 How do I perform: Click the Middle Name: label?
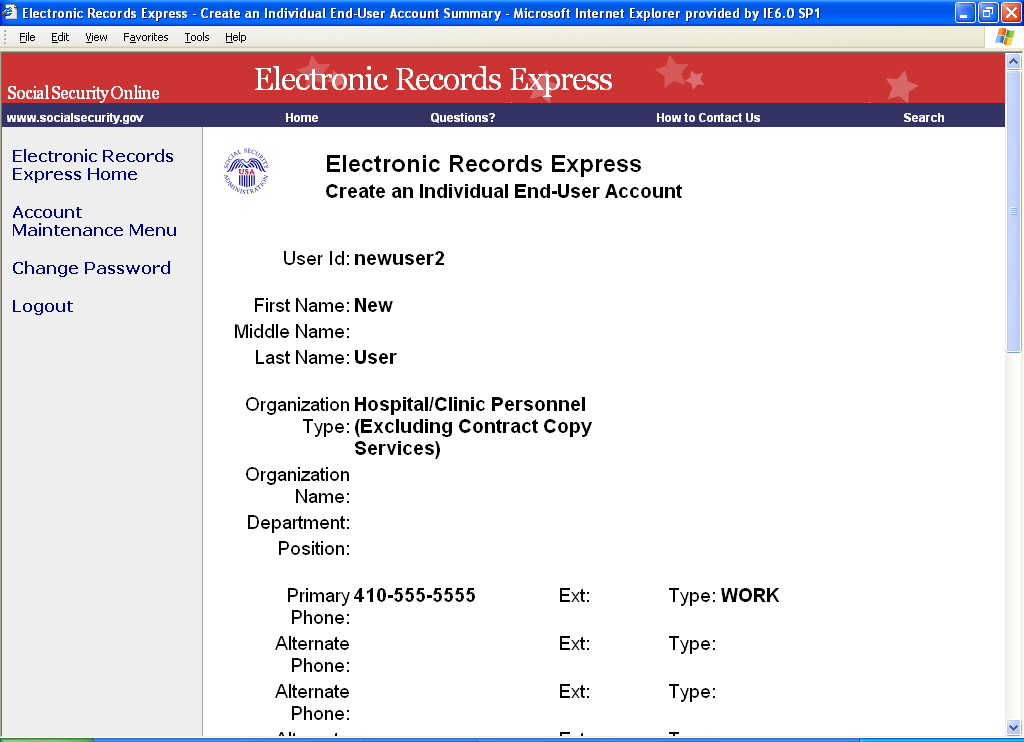pos(292,332)
